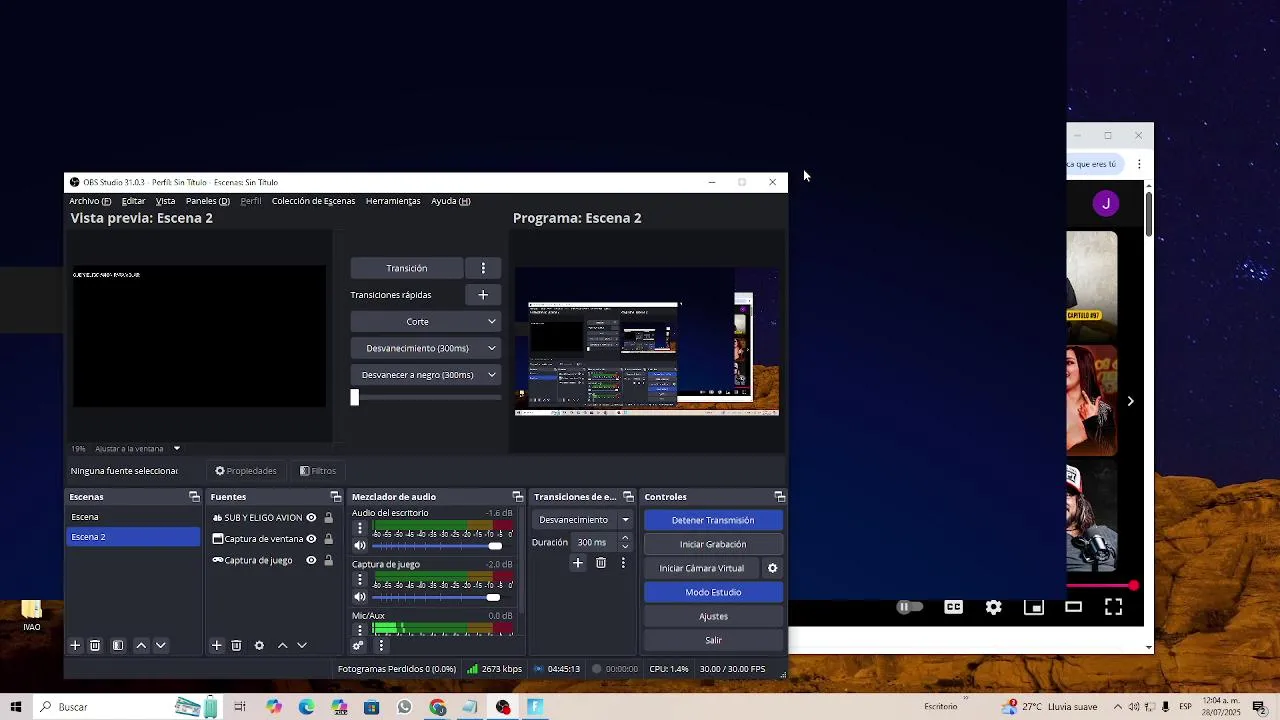Toggle the lock on the Captura de juego source
1280x720 pixels.
tap(328, 561)
